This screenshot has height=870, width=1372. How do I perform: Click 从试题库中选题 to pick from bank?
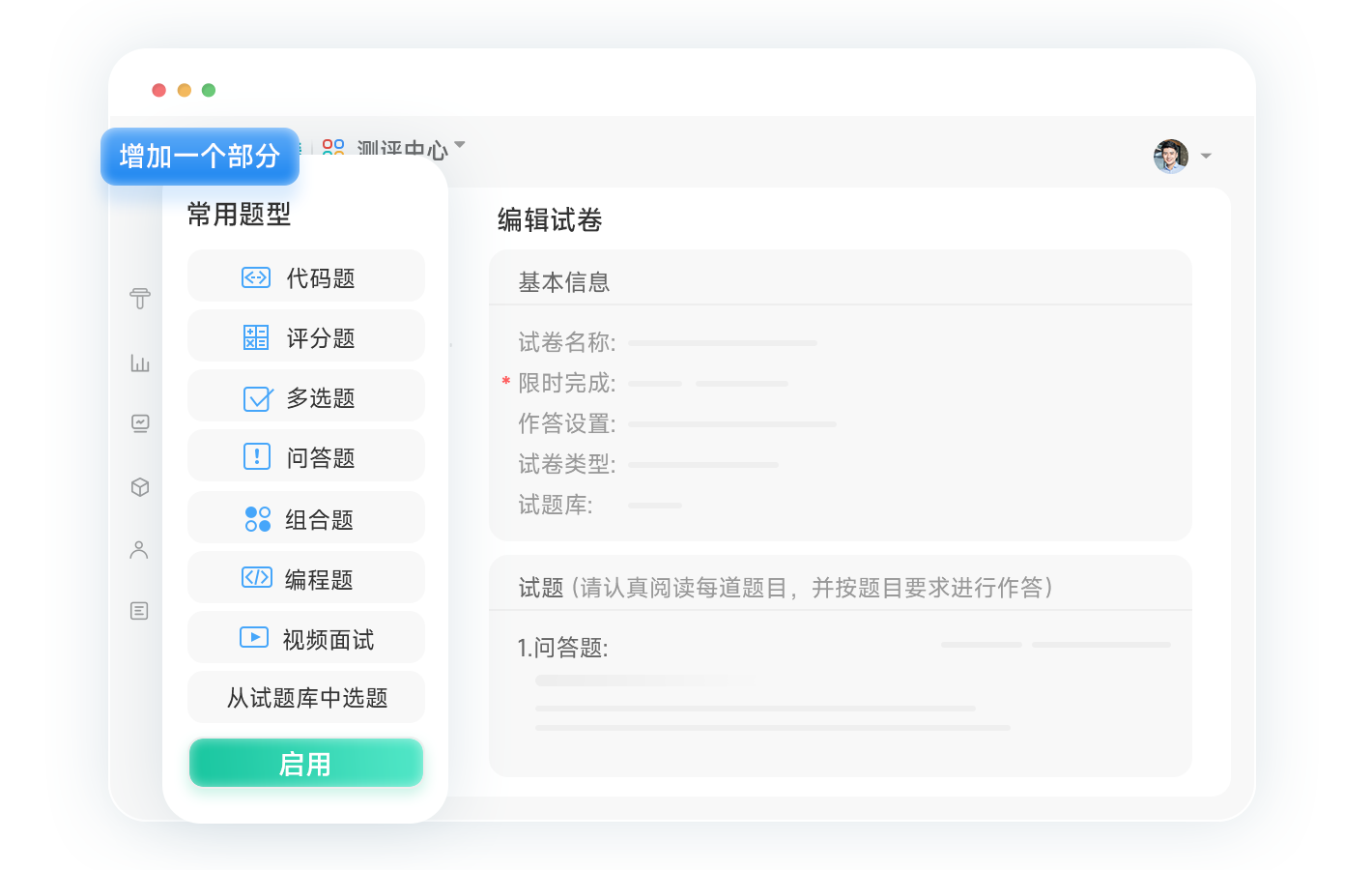click(305, 698)
